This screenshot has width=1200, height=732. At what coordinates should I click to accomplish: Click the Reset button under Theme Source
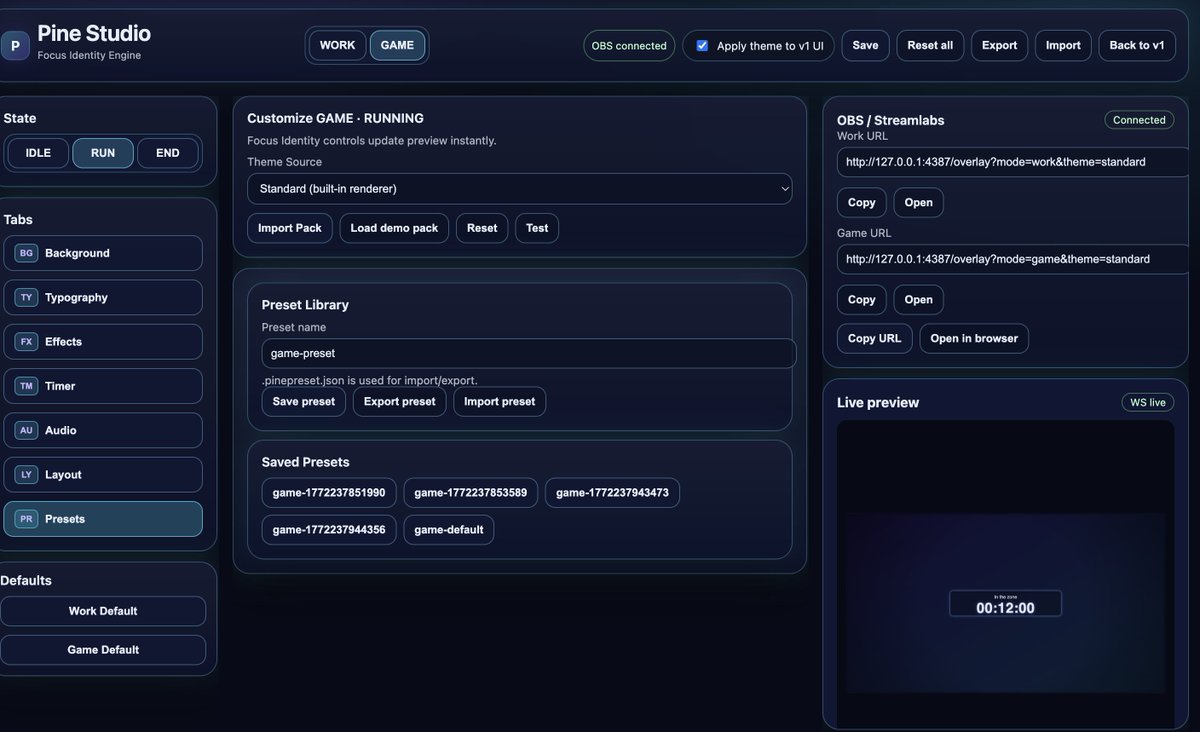482,228
